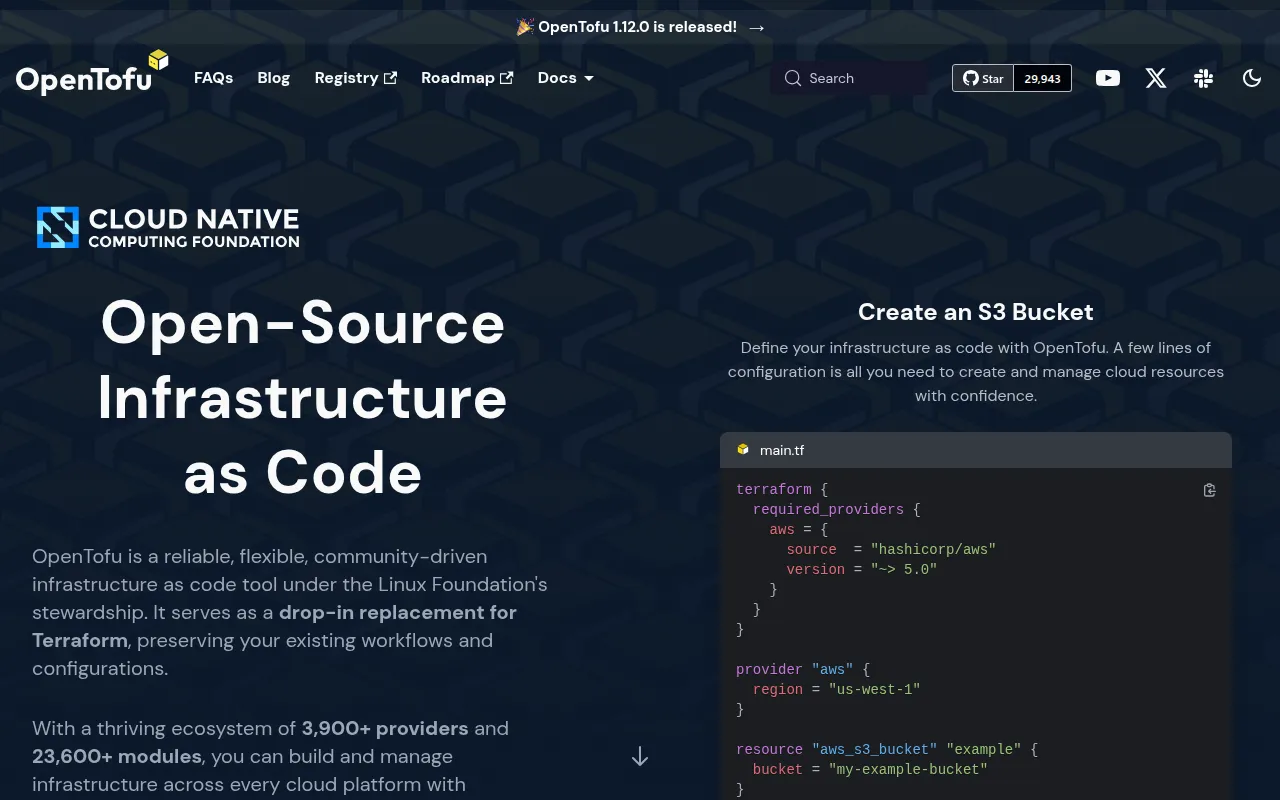Image resolution: width=1280 pixels, height=800 pixels.
Task: Click the GitHub Star button
Action: [983, 78]
